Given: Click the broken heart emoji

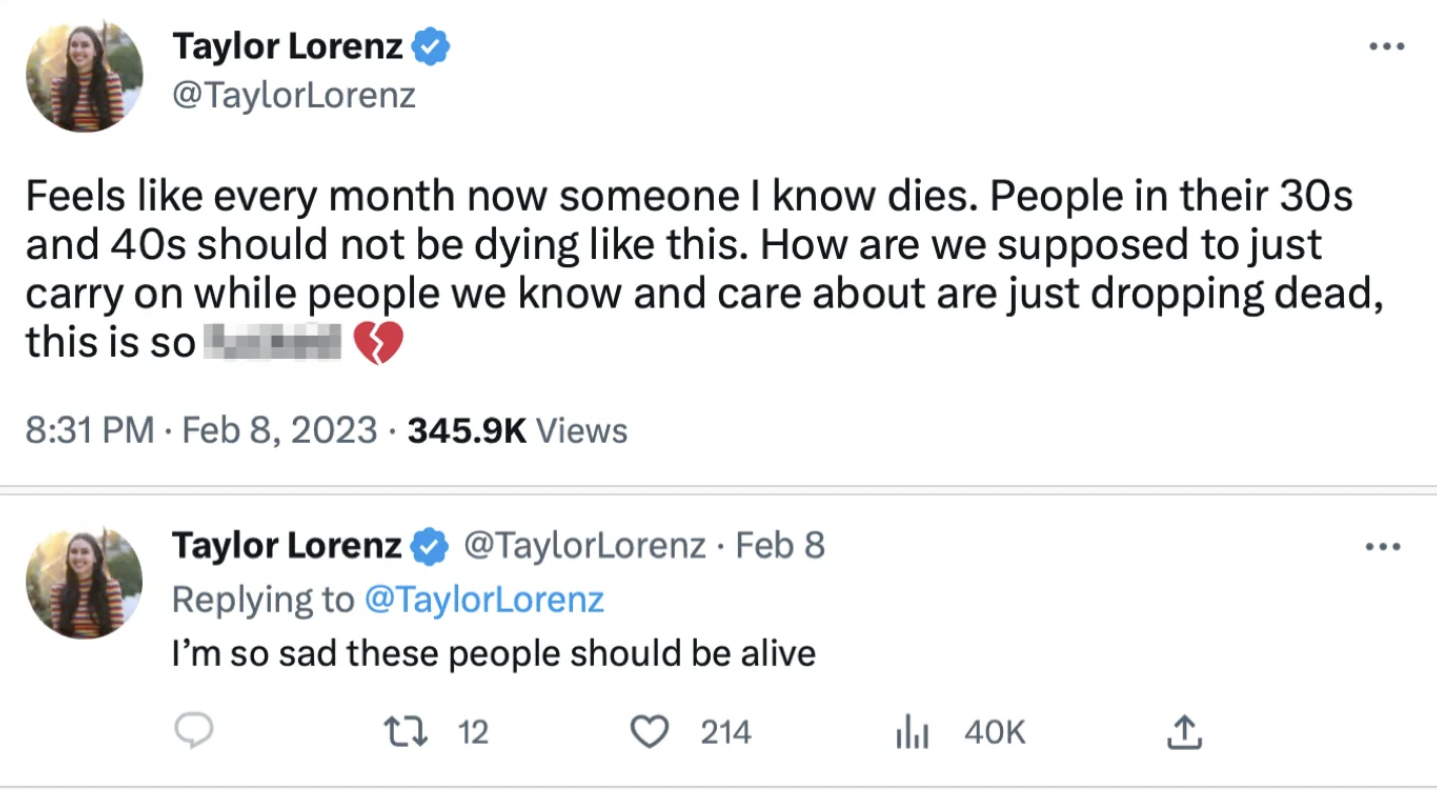Looking at the screenshot, I should (x=378, y=343).
